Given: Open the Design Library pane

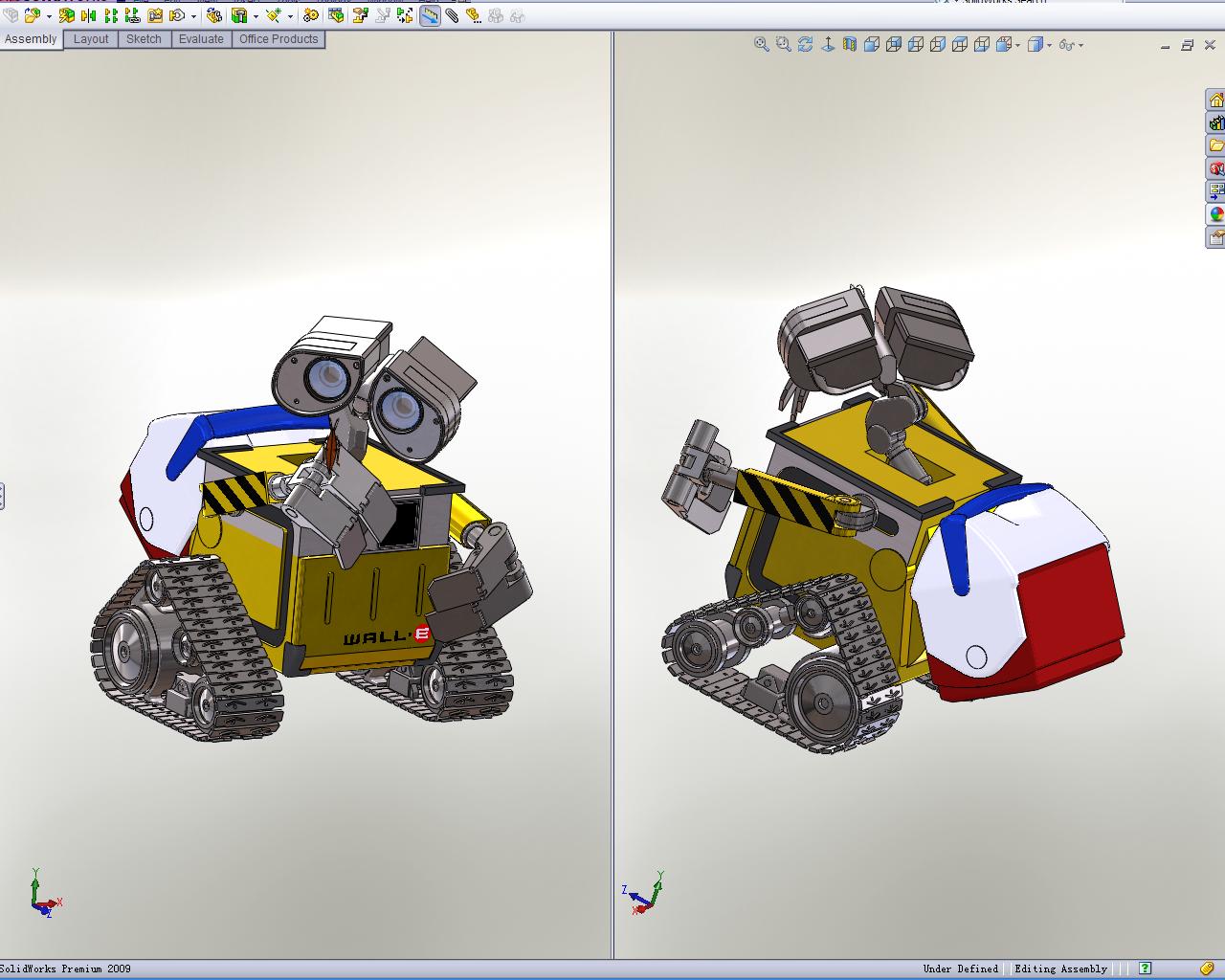Looking at the screenshot, I should point(1215,122).
